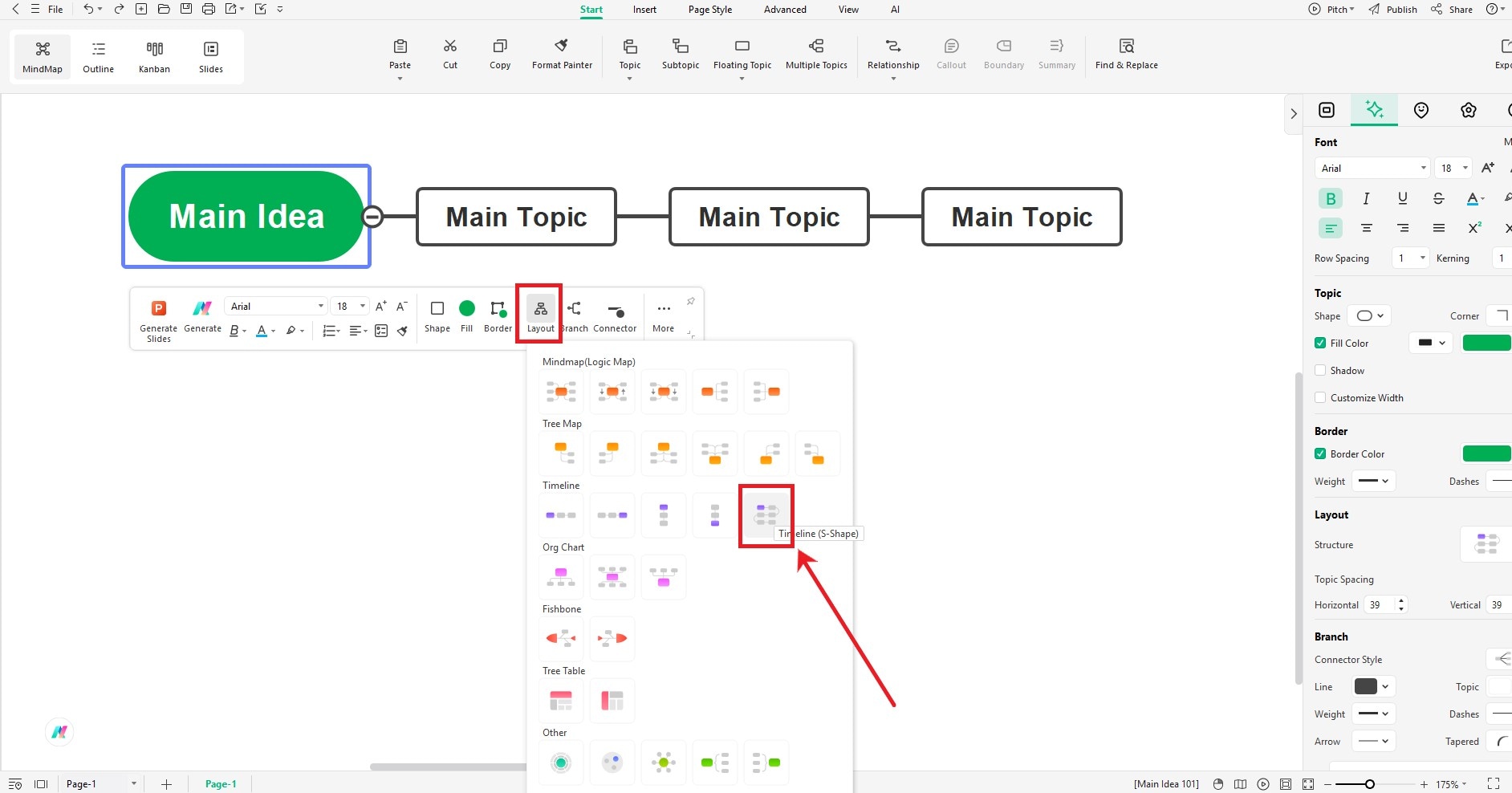Open the AI assistant floating icon
1512x793 pixels.
59,731
